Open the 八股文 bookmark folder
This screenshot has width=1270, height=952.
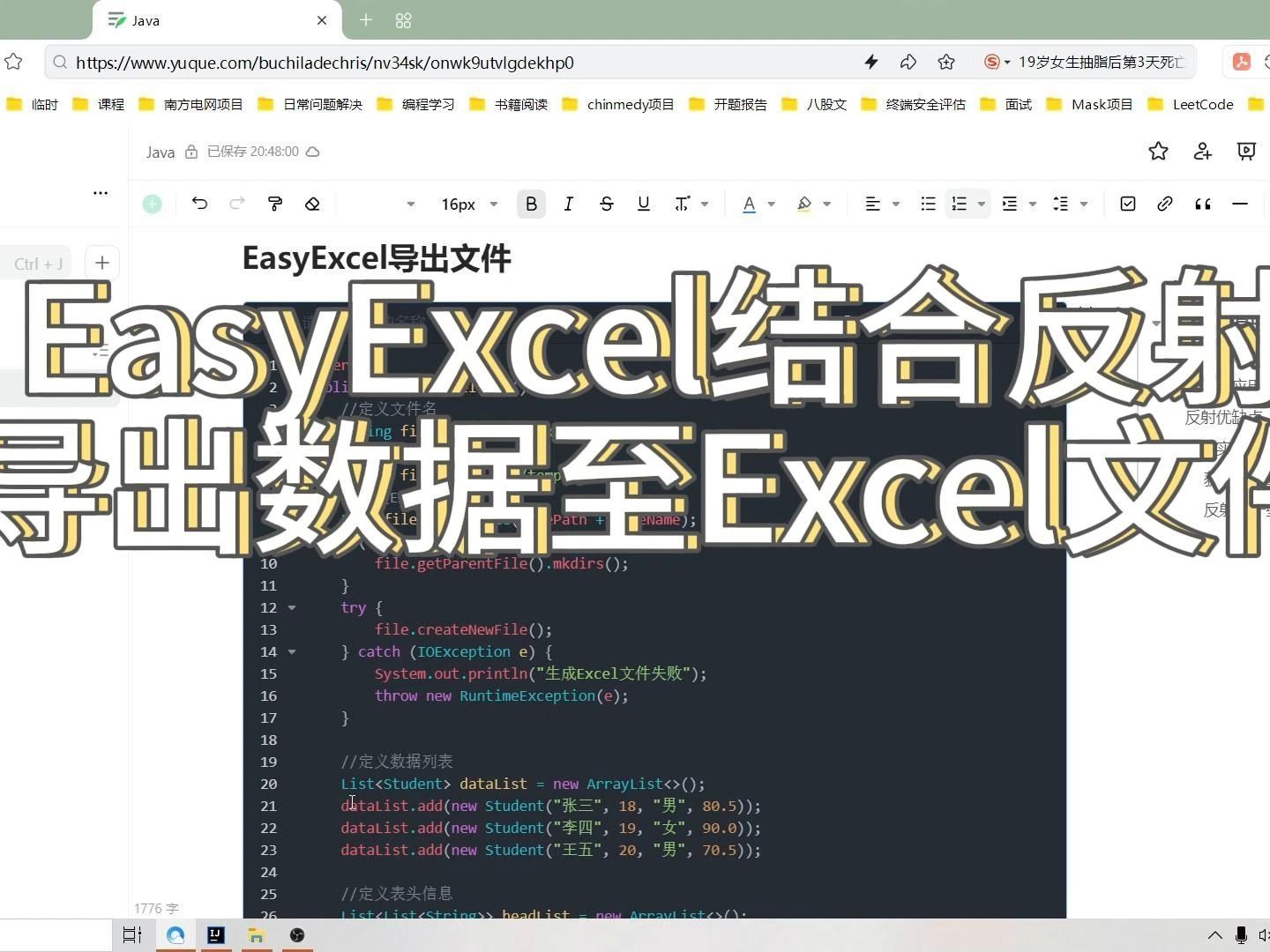[x=814, y=104]
